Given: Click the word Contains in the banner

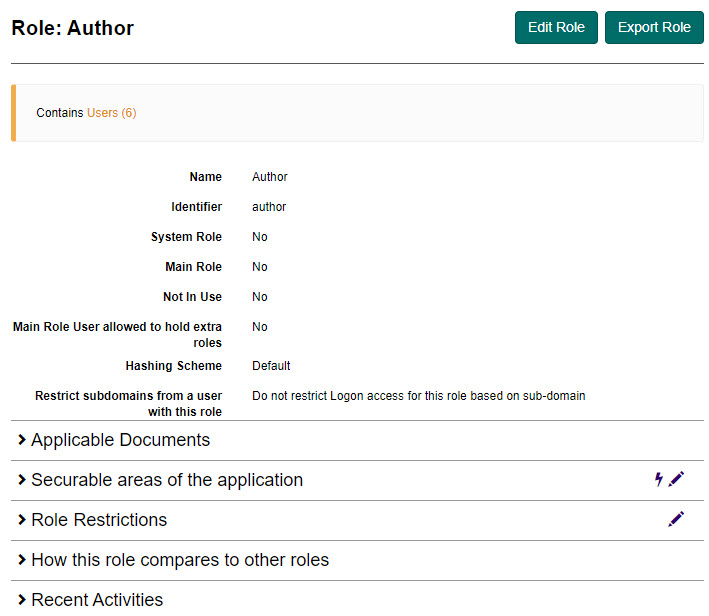Looking at the screenshot, I should pyautogui.click(x=60, y=113).
